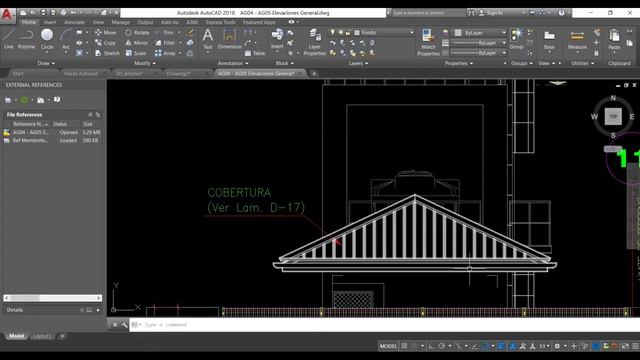The height and width of the screenshot is (360, 640).
Task: Click the Base view icon
Action: (549, 39)
